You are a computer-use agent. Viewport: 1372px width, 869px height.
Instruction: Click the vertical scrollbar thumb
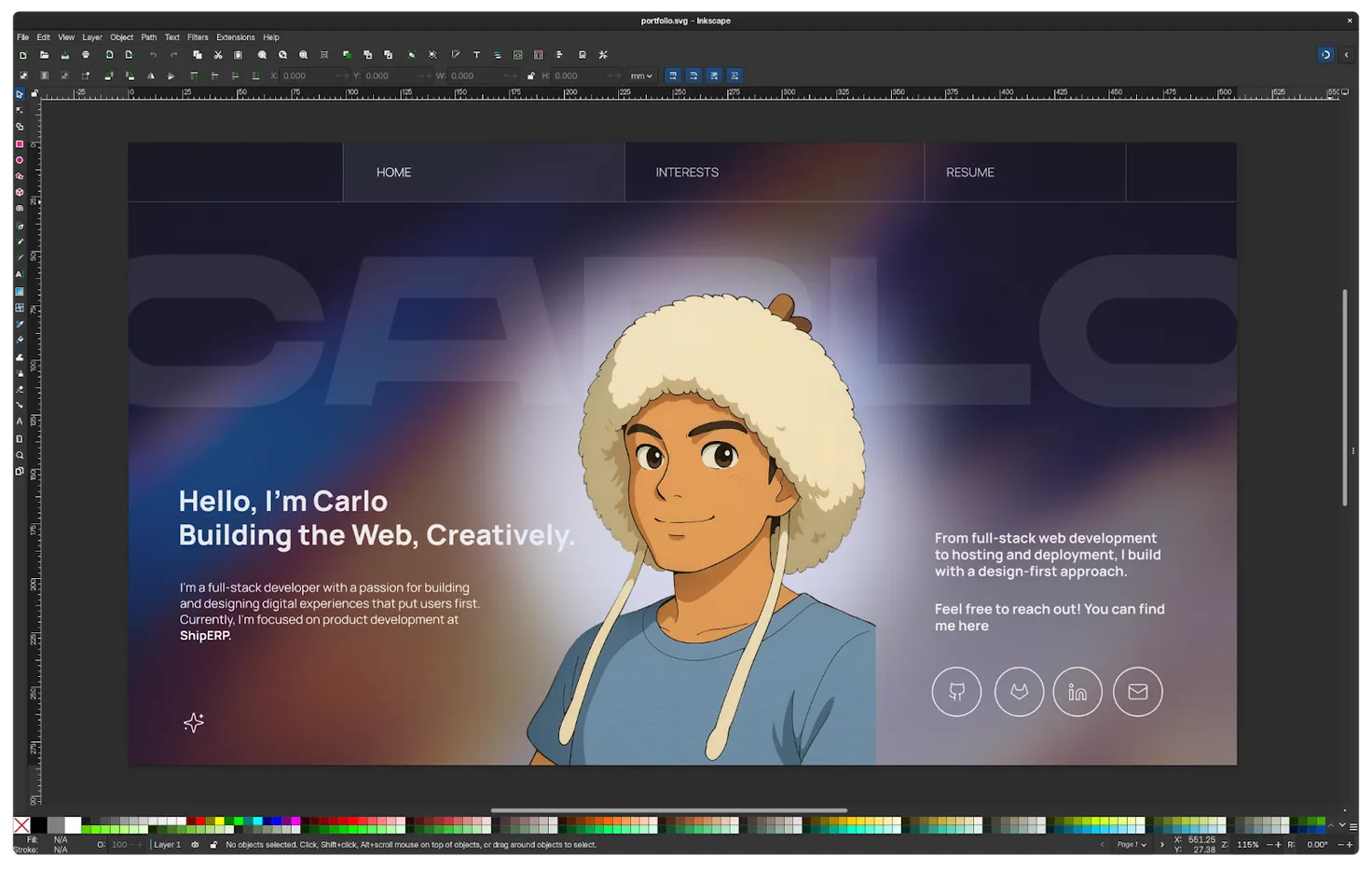(1345, 398)
